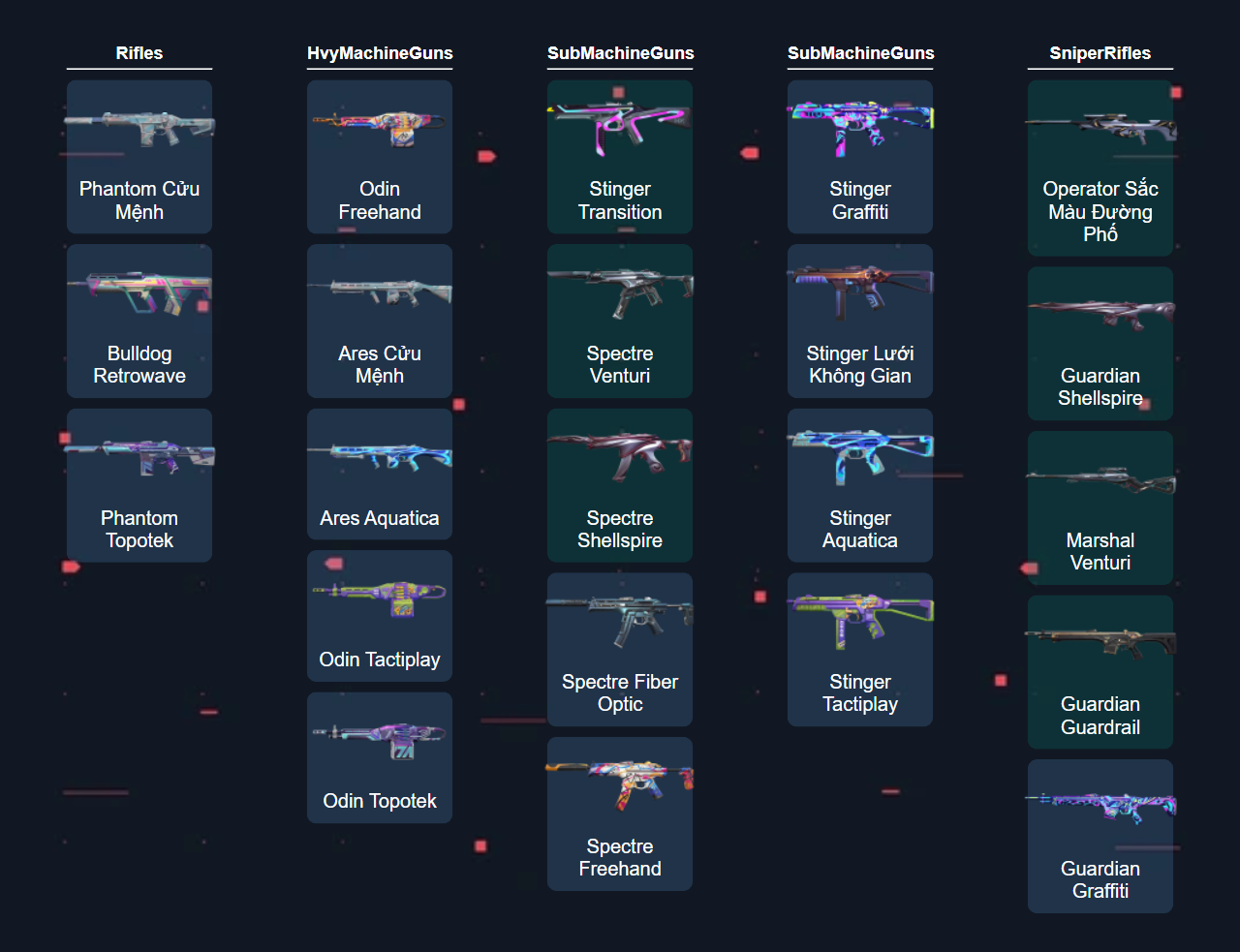Click the Guardian Graffiti sniper image
This screenshot has height=952, width=1240.
[1100, 806]
